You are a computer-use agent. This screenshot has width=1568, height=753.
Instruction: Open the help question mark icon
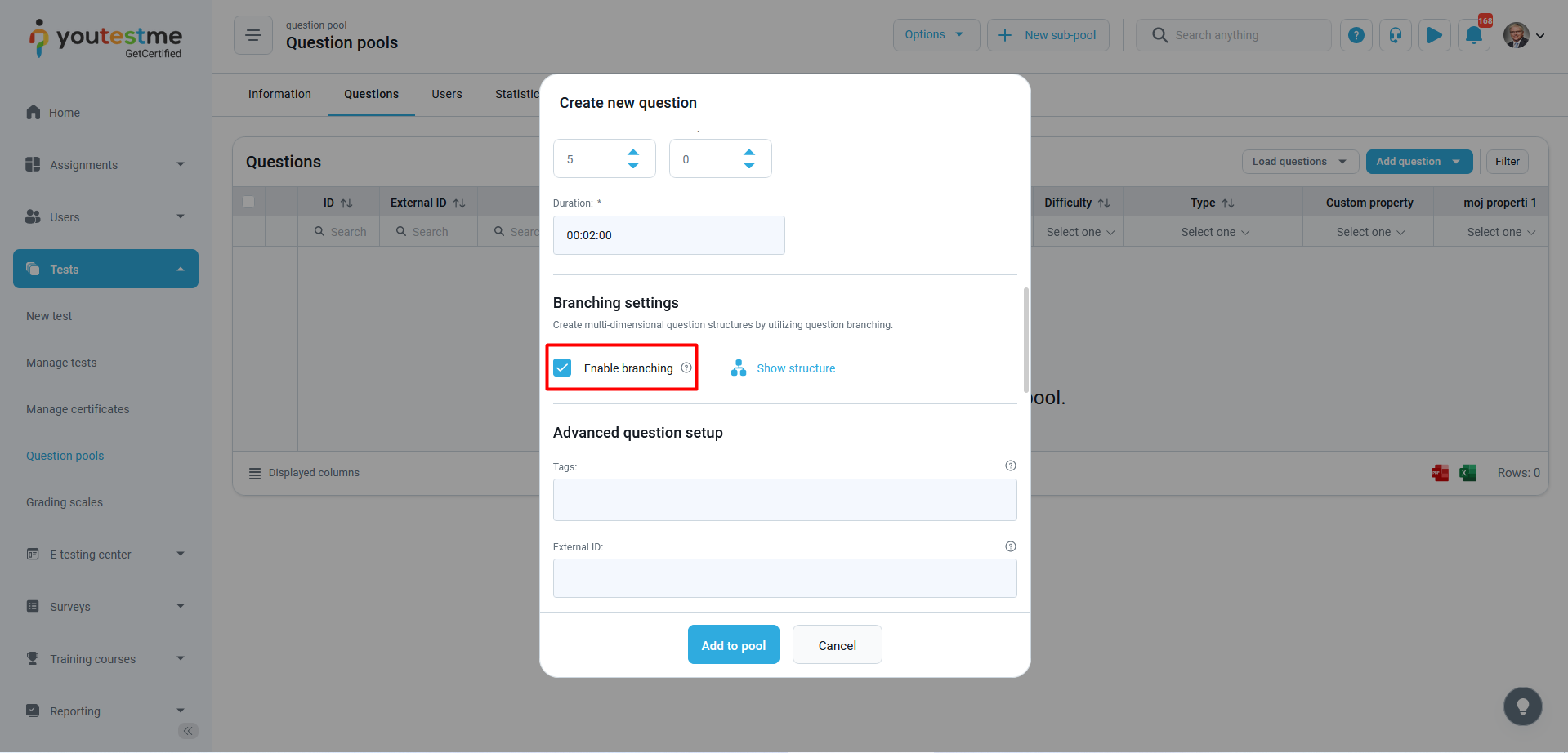tap(1356, 35)
